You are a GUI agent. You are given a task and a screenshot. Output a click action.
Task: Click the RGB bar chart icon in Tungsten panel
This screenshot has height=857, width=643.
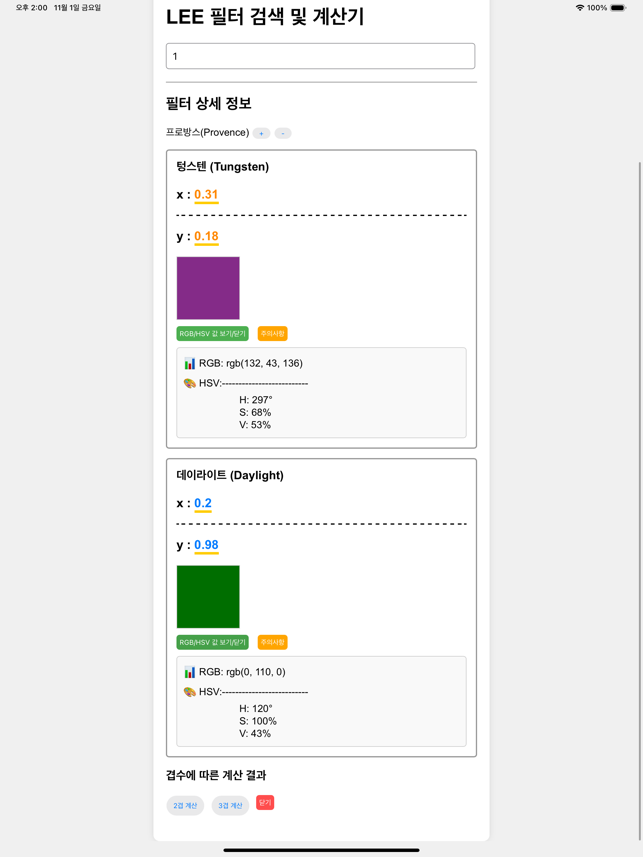190,363
